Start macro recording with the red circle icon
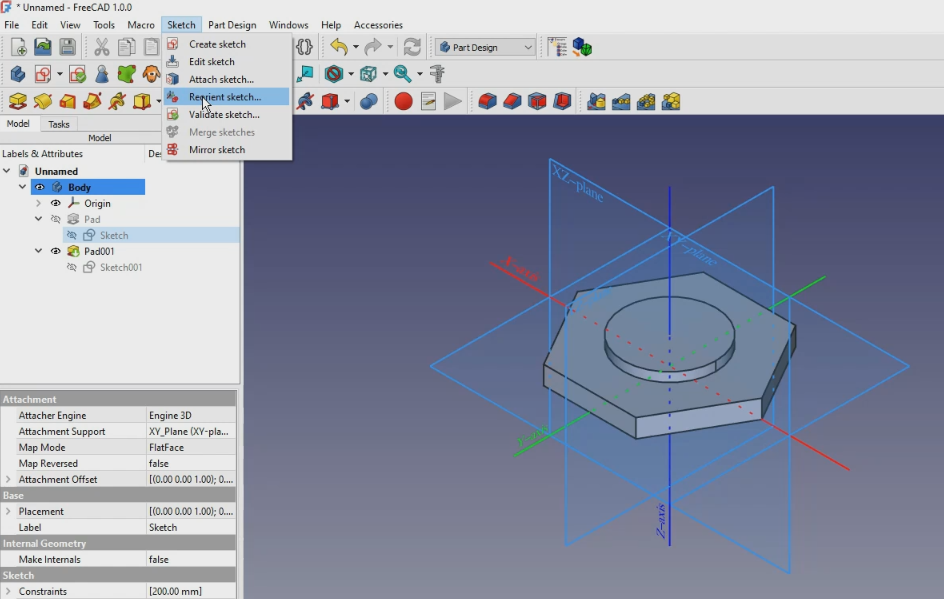This screenshot has width=944, height=599. click(404, 101)
